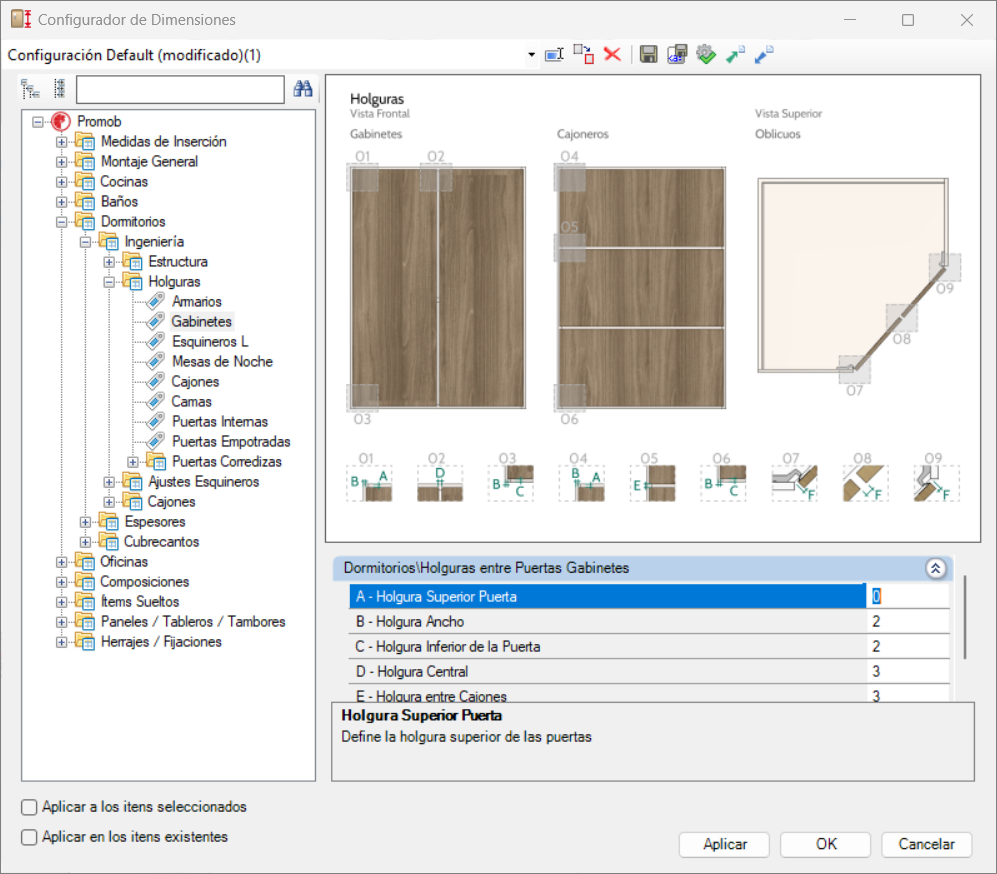Click the green export arrow icon
This screenshot has height=874, width=997.
pos(735,55)
